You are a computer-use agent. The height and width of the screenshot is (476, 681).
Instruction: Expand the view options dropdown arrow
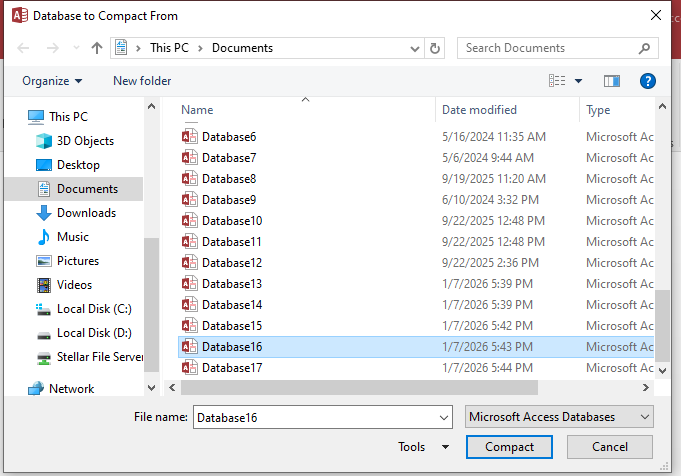click(x=579, y=81)
